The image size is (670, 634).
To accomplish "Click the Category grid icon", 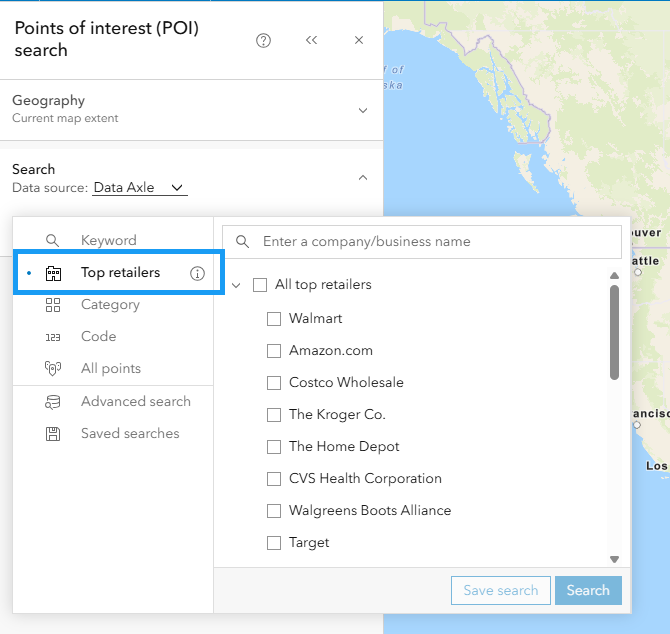I will click(x=53, y=305).
